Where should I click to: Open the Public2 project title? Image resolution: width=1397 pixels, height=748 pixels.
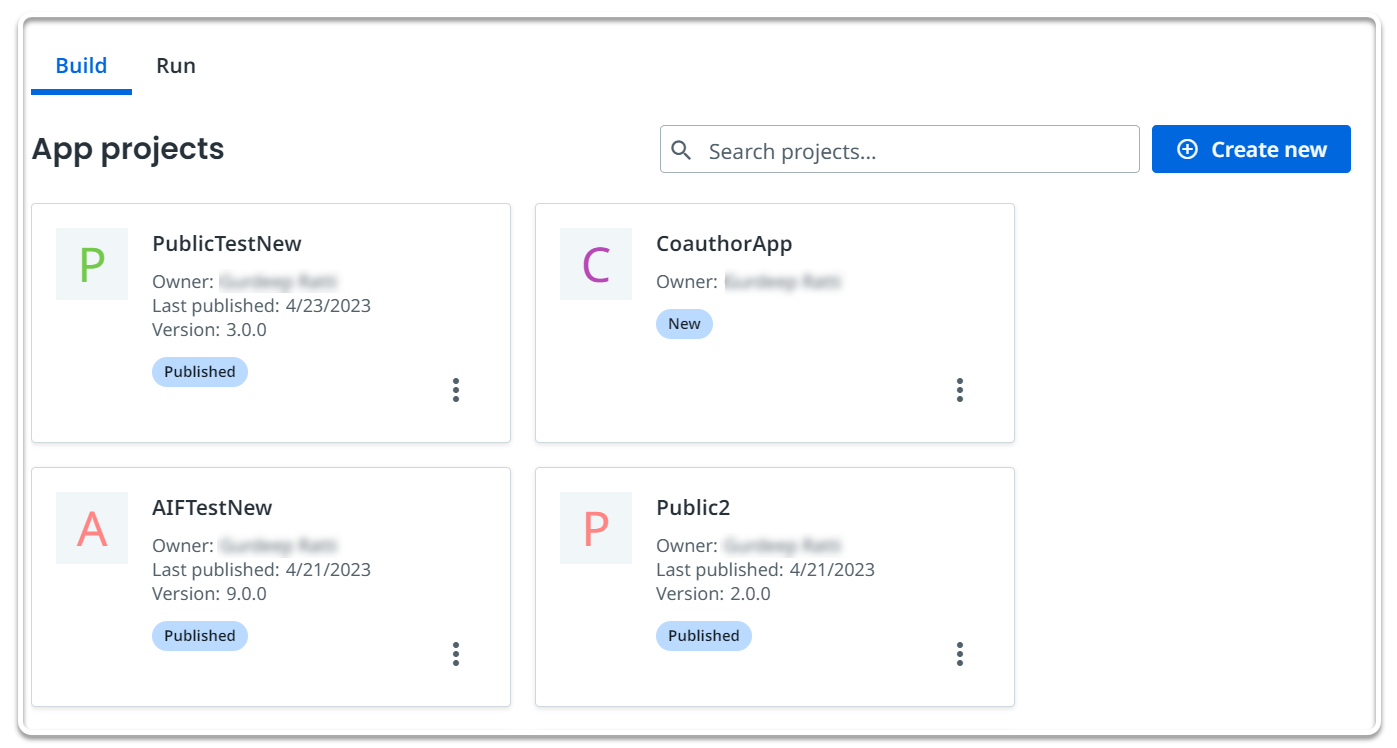pos(693,507)
